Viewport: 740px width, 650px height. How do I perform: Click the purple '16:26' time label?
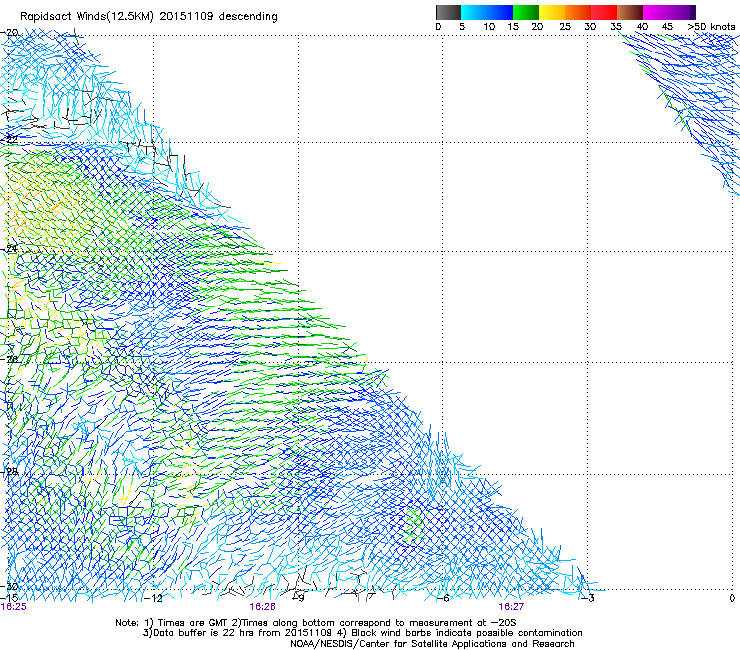pos(262,607)
